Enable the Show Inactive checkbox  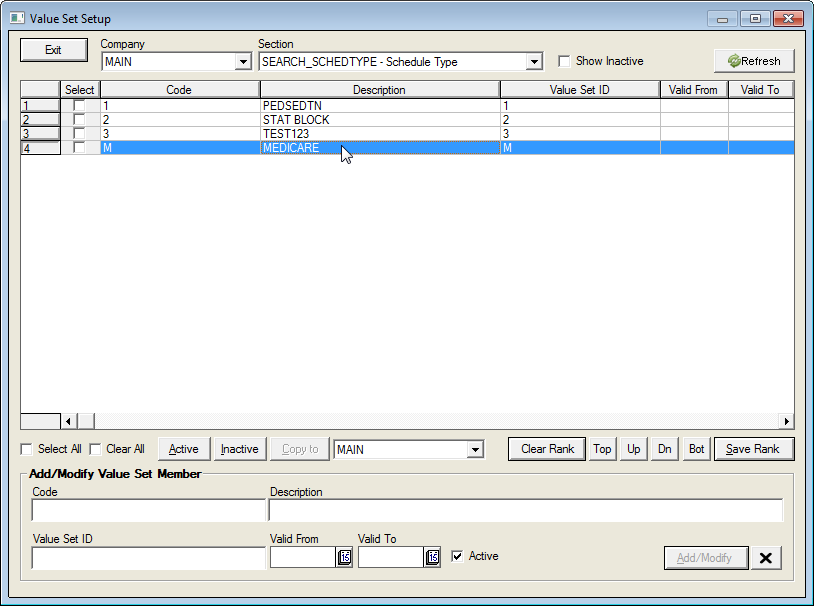pyautogui.click(x=564, y=61)
